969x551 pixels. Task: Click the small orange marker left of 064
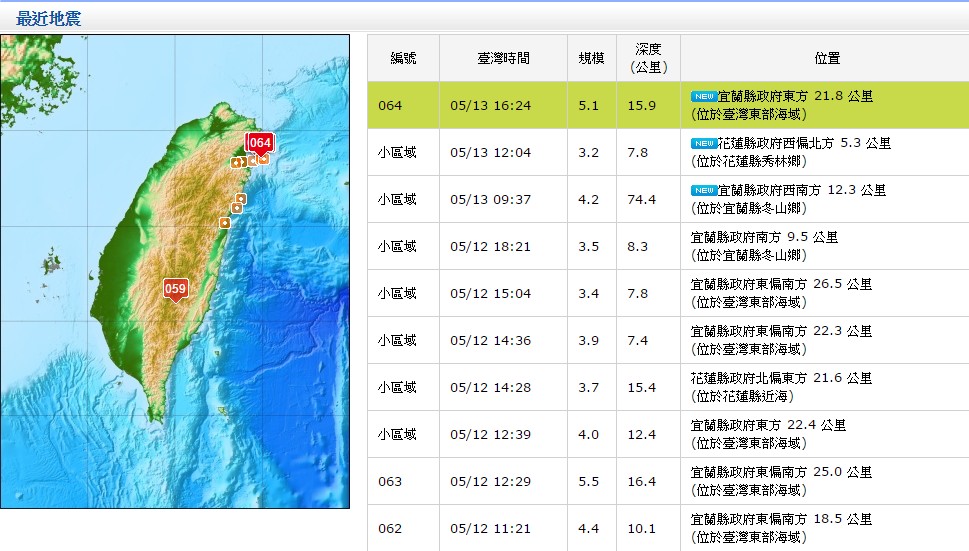tap(237, 162)
